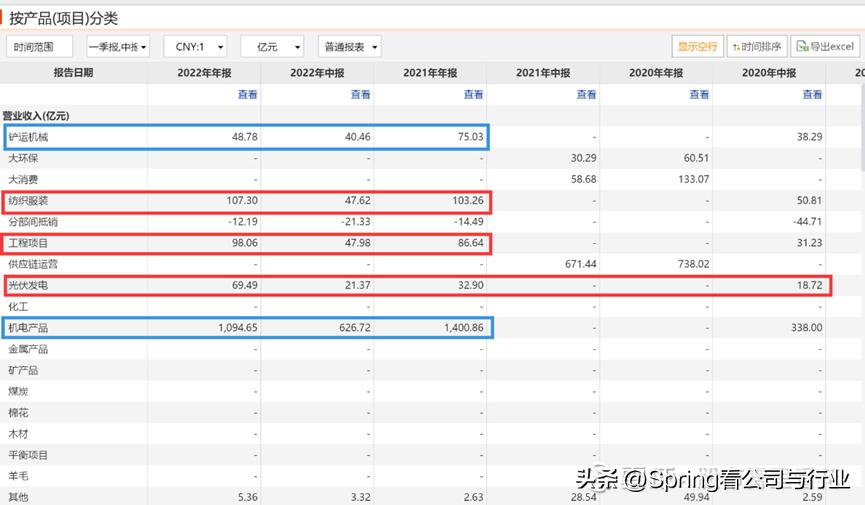The image size is (865, 505).
Task: Select the 工程项目 row label
Action: (28, 243)
